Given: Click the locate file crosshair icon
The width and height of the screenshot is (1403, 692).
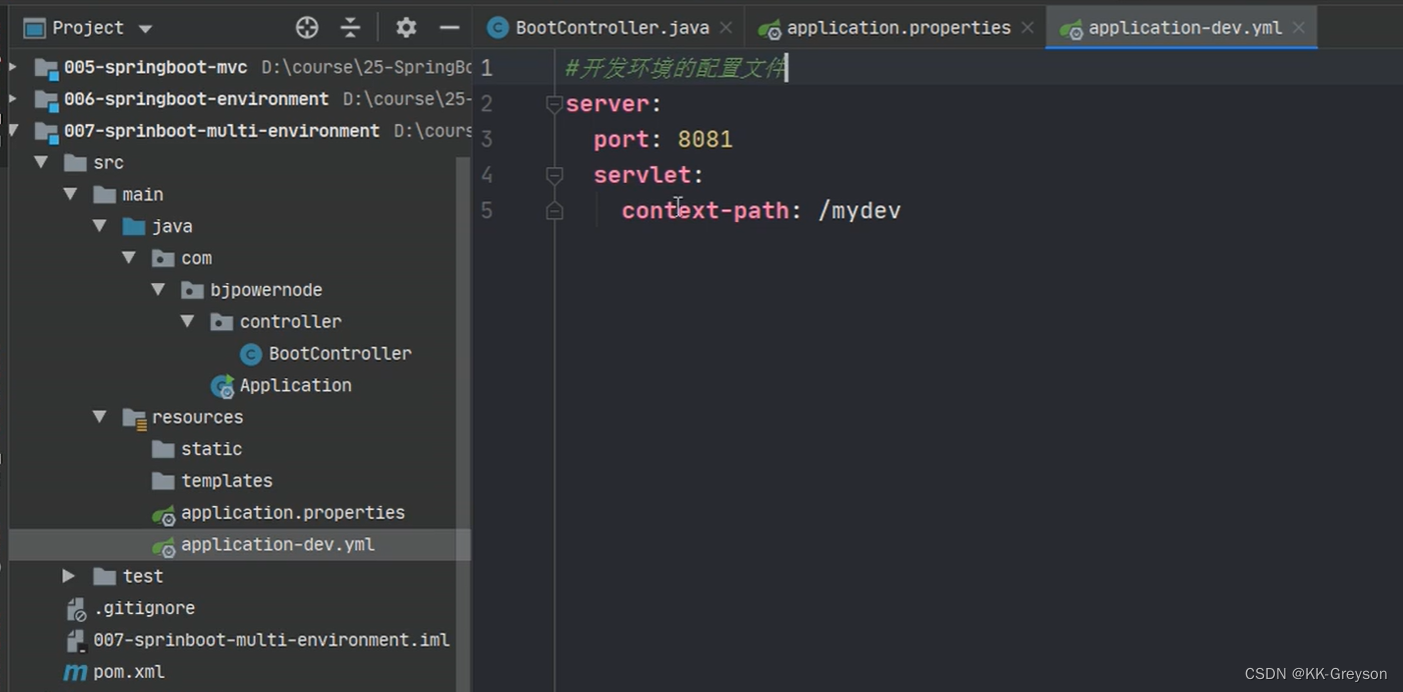Looking at the screenshot, I should tap(307, 28).
